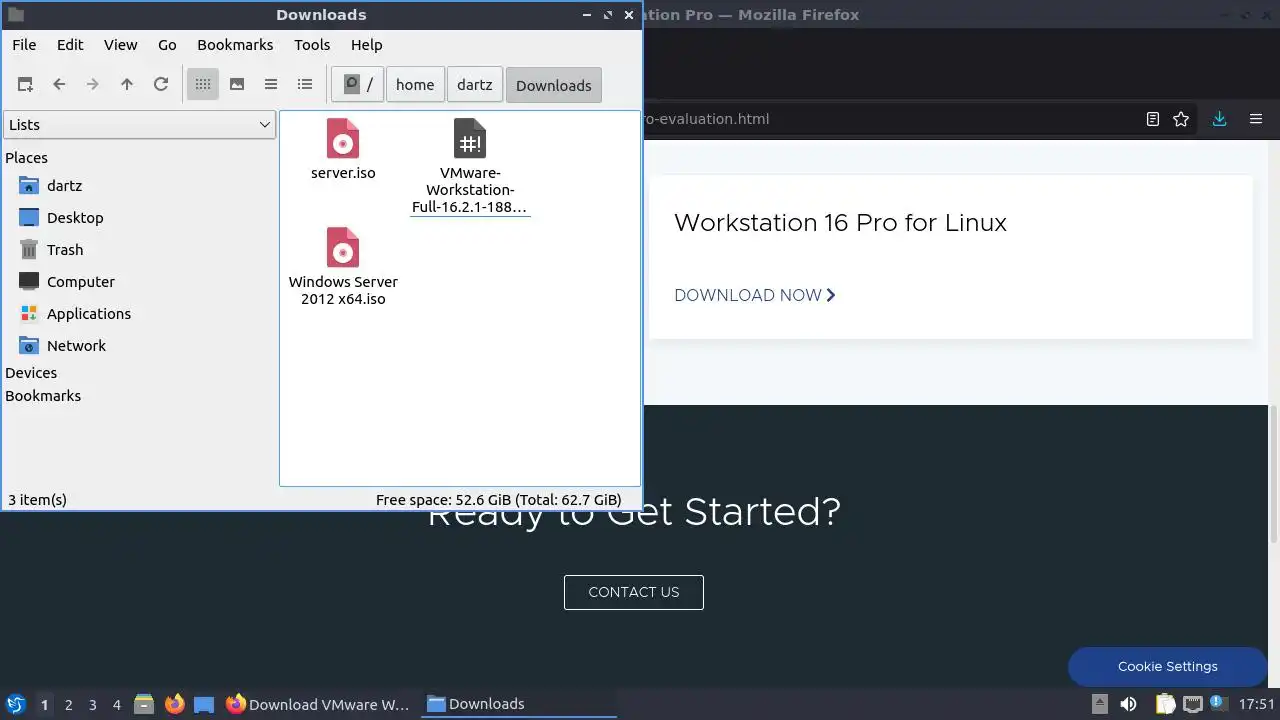The height and width of the screenshot is (720, 1280).
Task: Navigate to dartz path button
Action: point(475,85)
